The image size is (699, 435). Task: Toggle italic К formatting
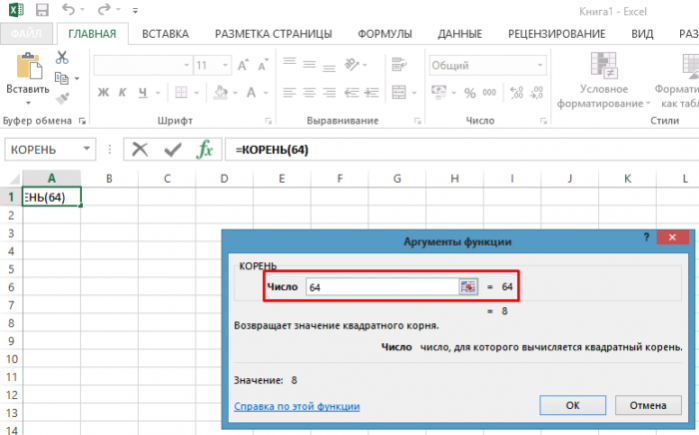pos(123,92)
